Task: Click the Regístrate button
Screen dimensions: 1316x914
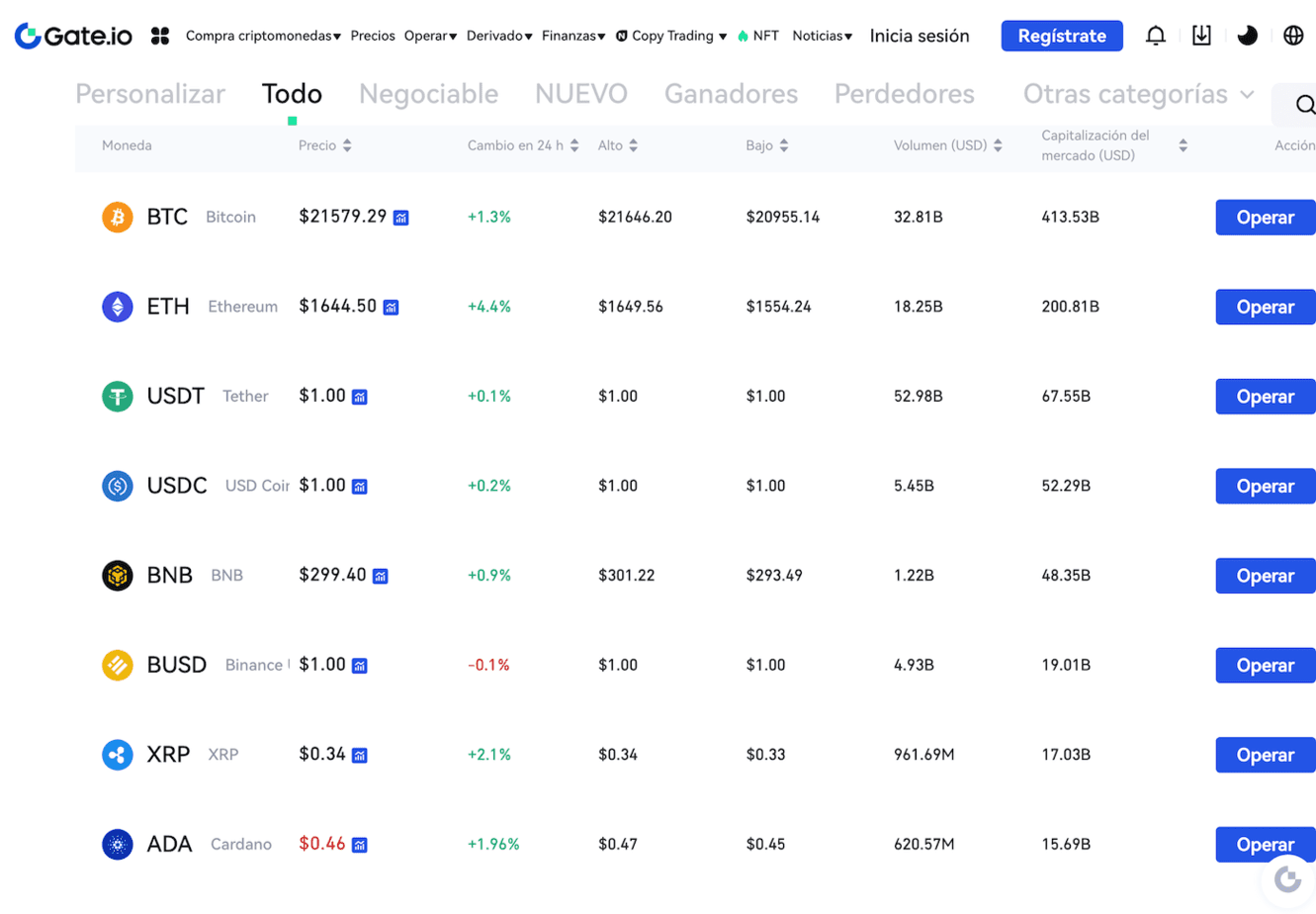Action: coord(1062,36)
